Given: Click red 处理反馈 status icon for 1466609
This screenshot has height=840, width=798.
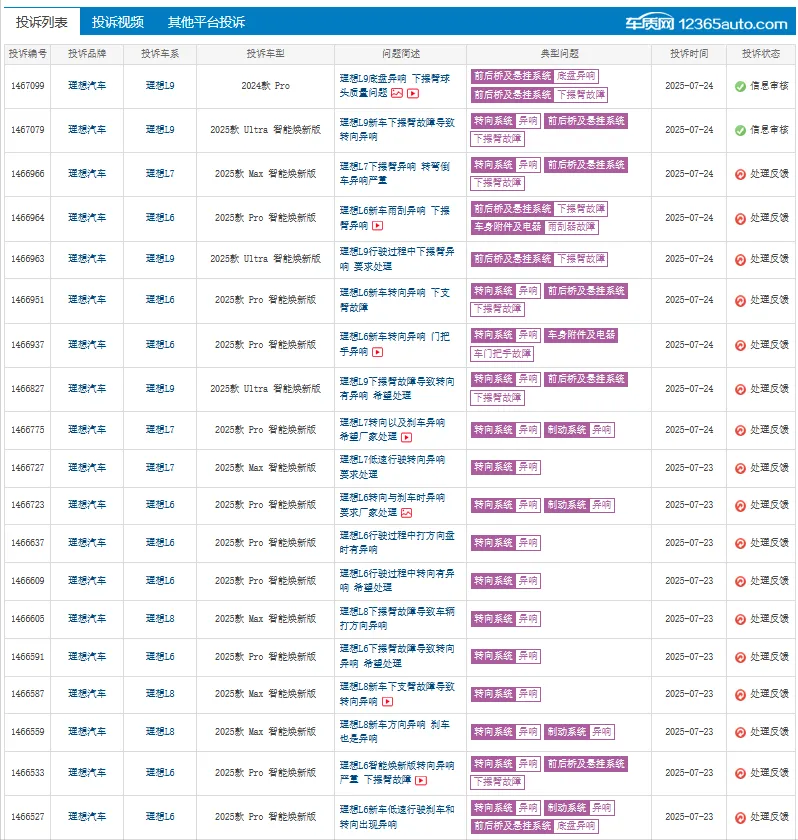Looking at the screenshot, I should point(740,581).
